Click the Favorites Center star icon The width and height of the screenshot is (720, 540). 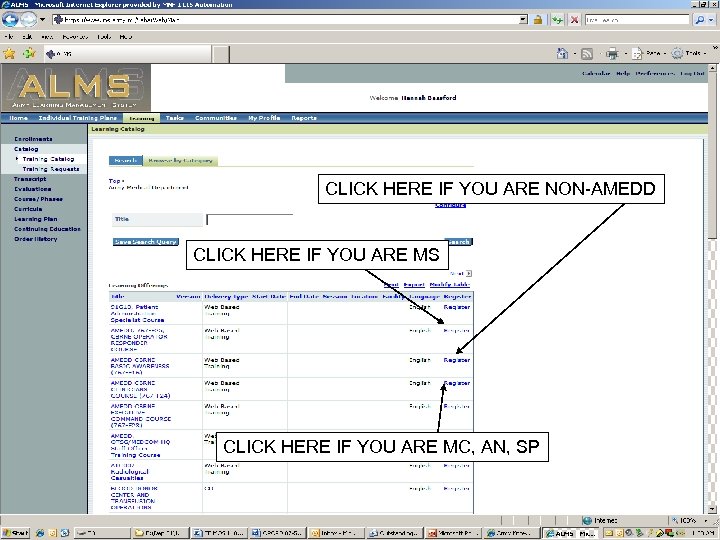(9, 54)
